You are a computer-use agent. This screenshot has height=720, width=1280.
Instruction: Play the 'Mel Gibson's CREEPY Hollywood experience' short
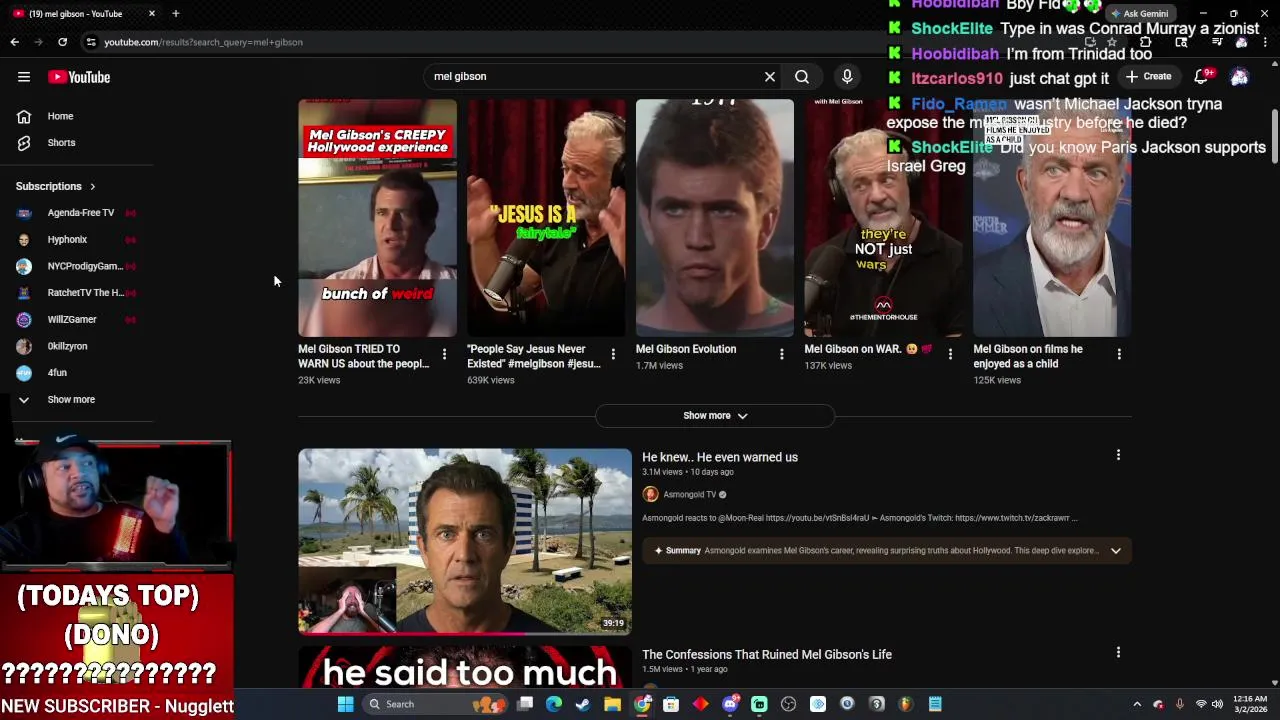[377, 217]
